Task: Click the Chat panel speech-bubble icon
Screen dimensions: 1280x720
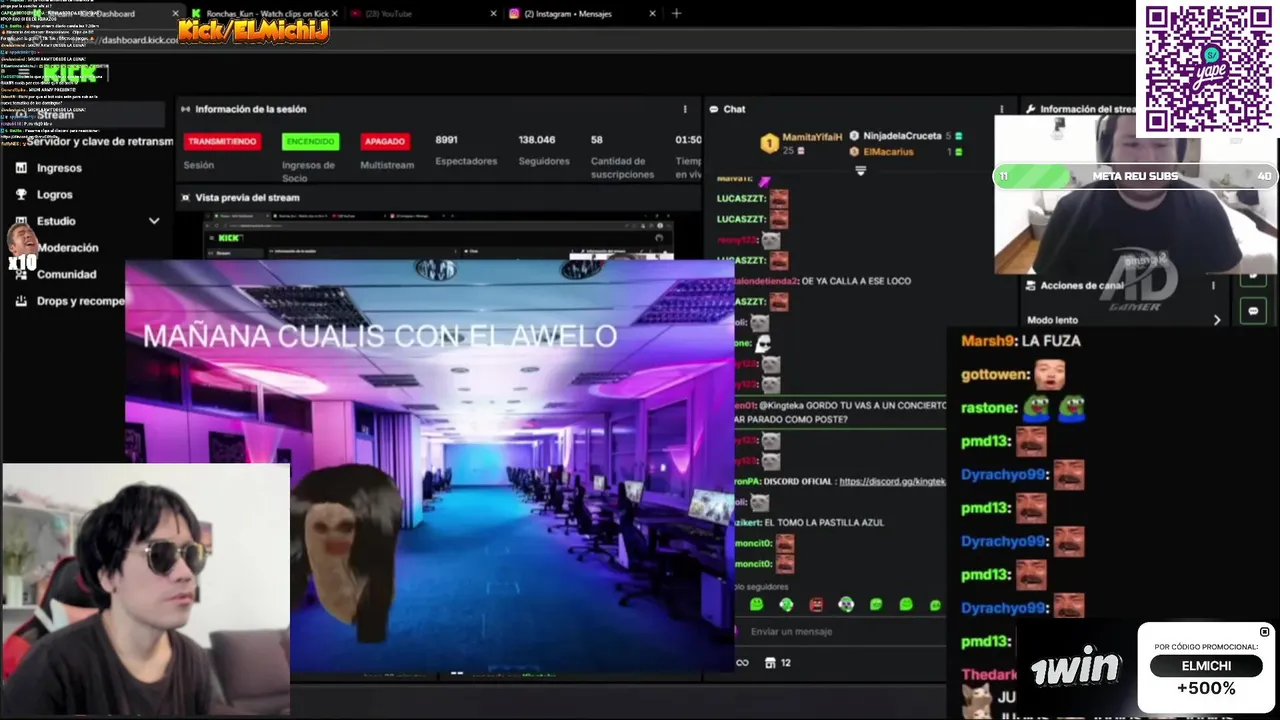Action: [714, 109]
